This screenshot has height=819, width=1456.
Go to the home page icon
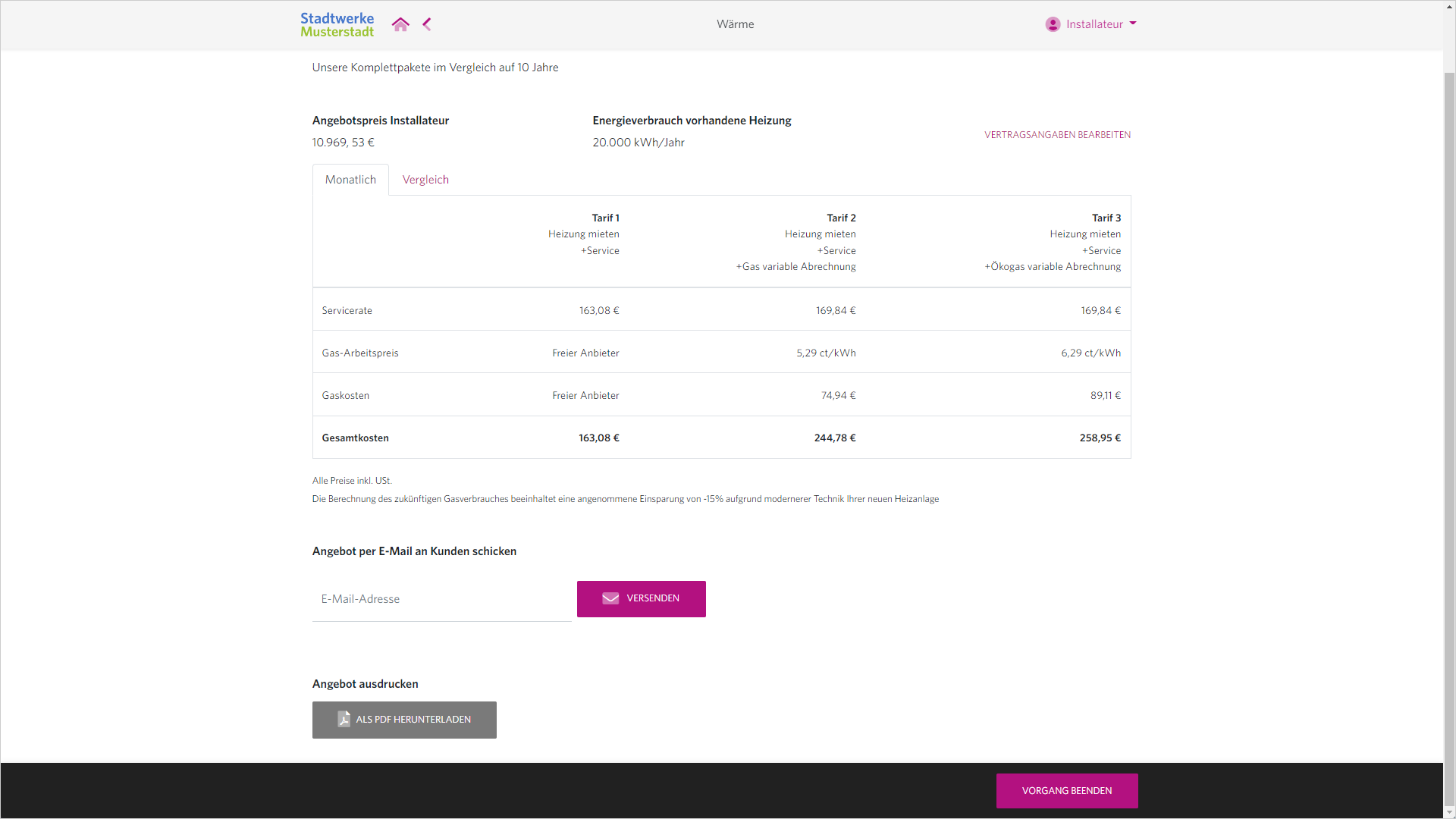[x=400, y=24]
